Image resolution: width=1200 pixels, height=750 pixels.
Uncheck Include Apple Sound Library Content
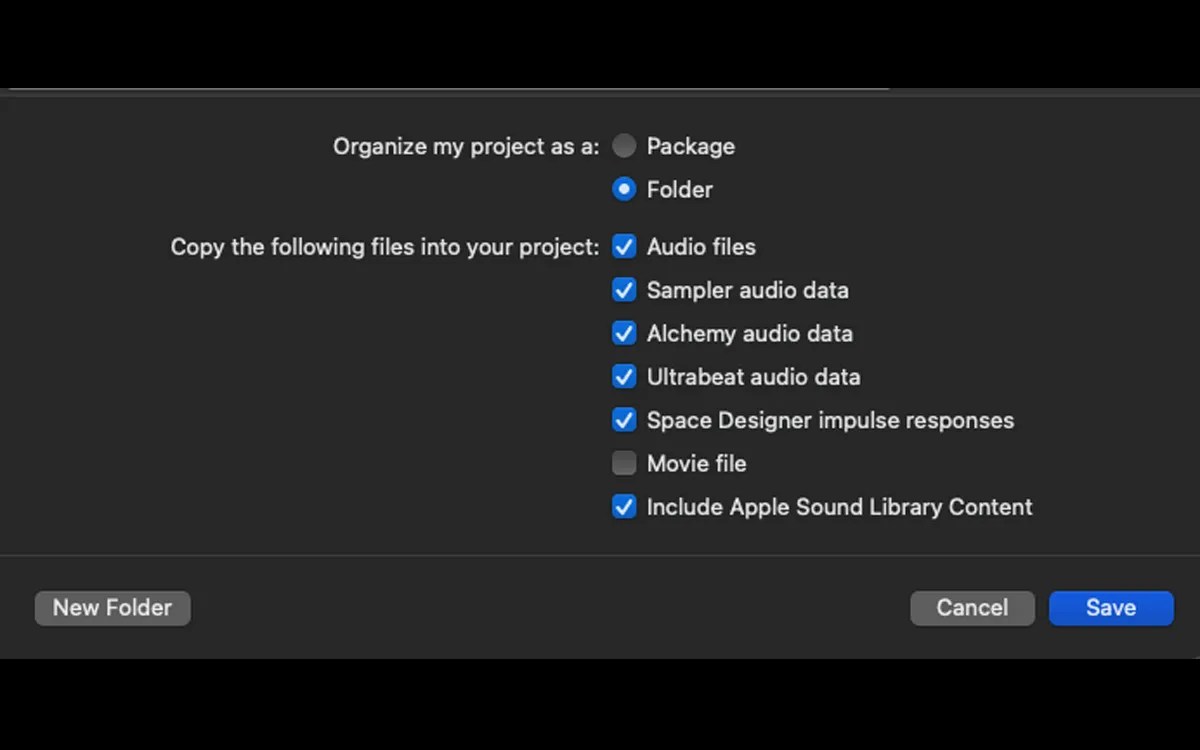pyautogui.click(x=623, y=507)
